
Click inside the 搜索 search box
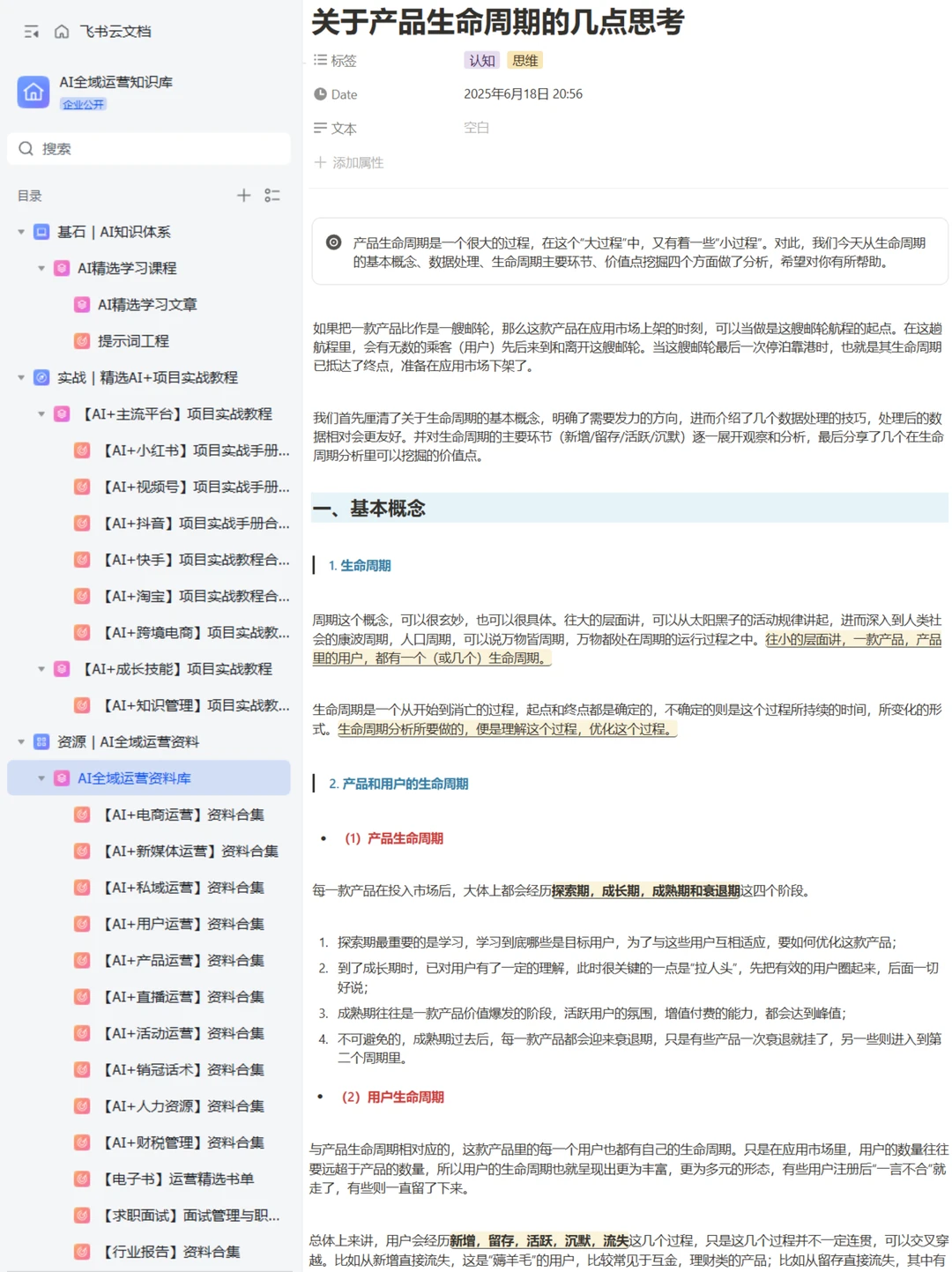(150, 148)
